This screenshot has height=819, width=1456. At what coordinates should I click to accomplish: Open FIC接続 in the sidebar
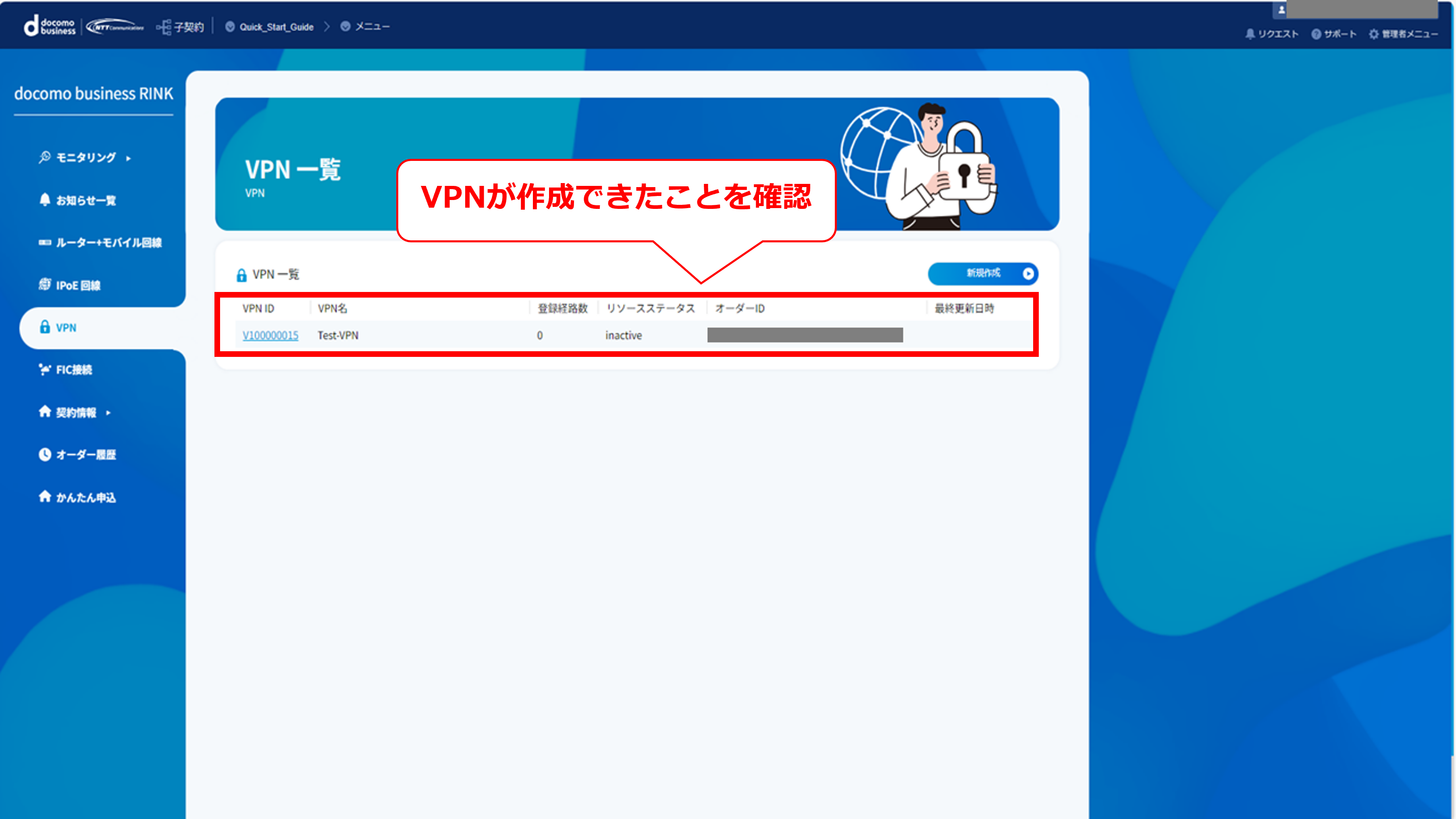click(73, 370)
